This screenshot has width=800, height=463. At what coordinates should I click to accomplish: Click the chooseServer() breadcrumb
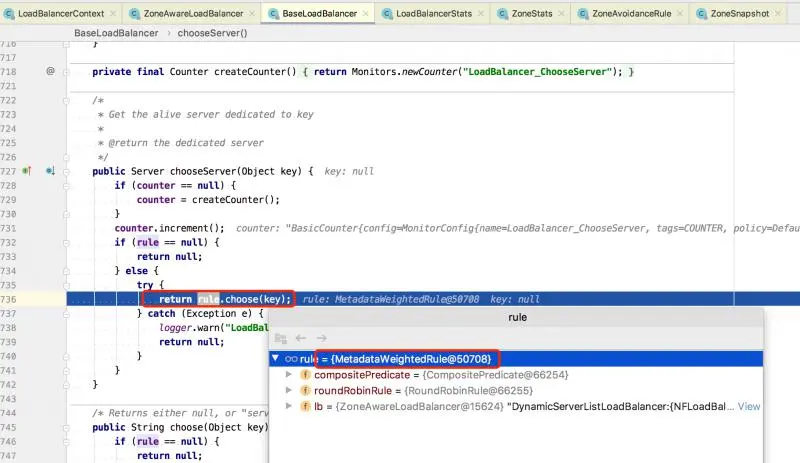[x=212, y=33]
